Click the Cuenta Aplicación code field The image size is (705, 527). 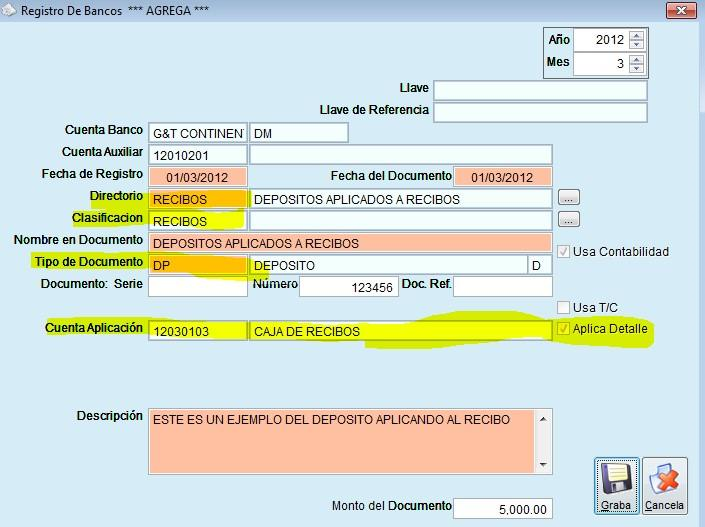pos(197,330)
